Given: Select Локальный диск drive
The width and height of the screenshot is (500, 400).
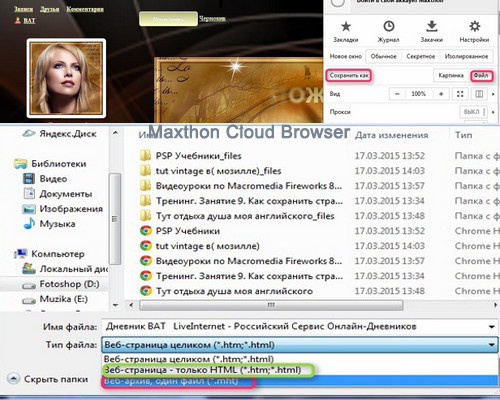Looking at the screenshot, I should coord(65,269).
